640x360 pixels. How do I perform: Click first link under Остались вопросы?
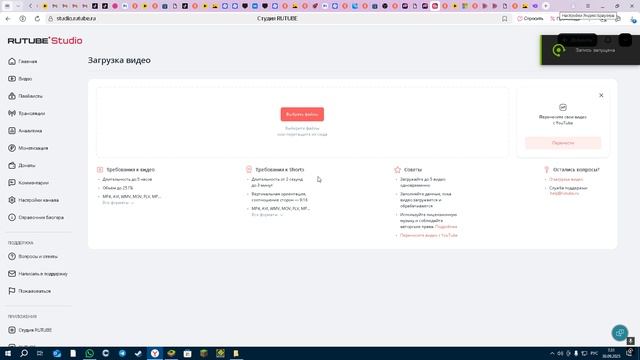[x=566, y=179]
